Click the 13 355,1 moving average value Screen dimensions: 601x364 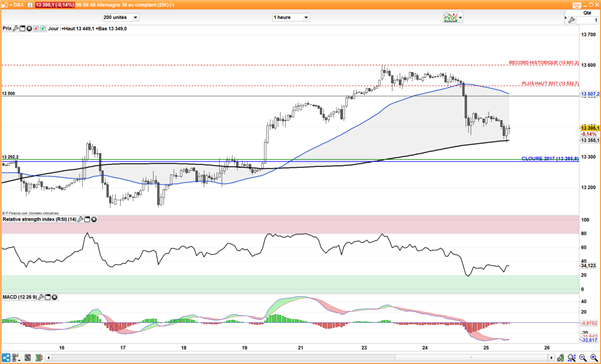point(590,141)
